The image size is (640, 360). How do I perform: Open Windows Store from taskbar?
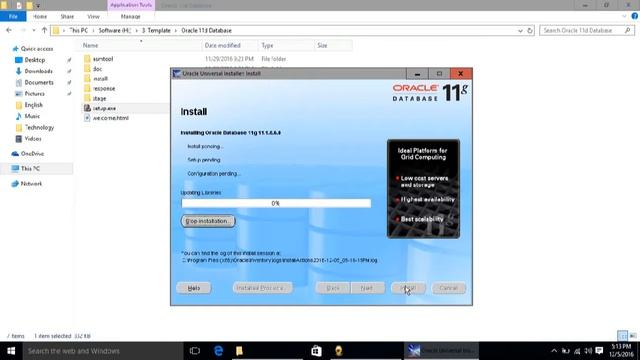[316, 351]
